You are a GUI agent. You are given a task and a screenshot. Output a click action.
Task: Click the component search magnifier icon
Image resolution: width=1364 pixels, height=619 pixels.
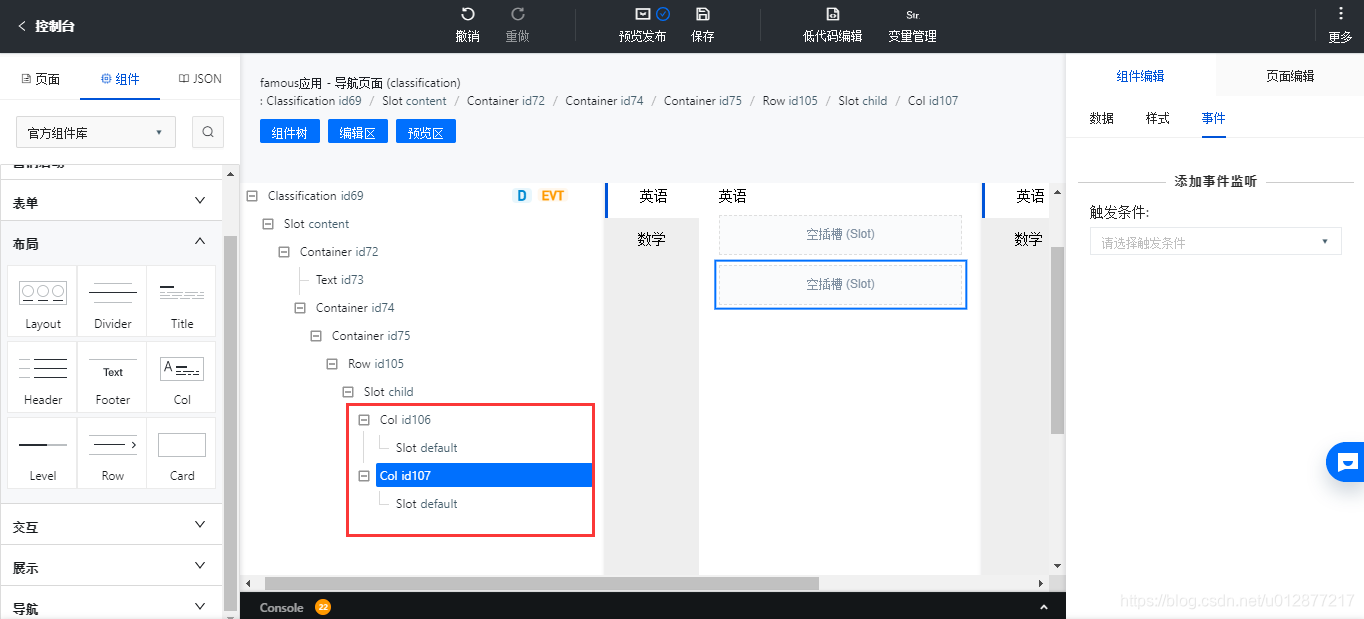tap(208, 132)
